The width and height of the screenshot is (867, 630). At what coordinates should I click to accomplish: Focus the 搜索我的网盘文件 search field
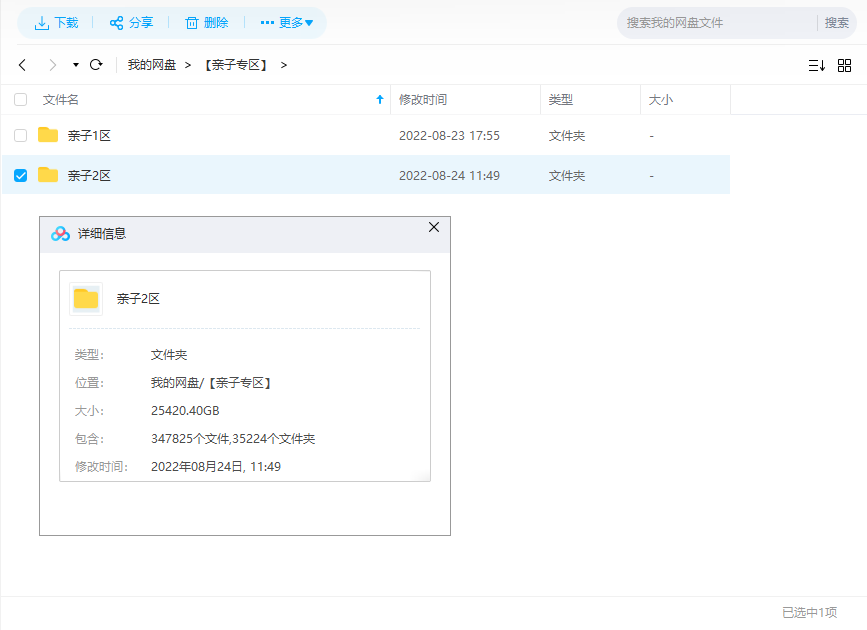pyautogui.click(x=715, y=22)
